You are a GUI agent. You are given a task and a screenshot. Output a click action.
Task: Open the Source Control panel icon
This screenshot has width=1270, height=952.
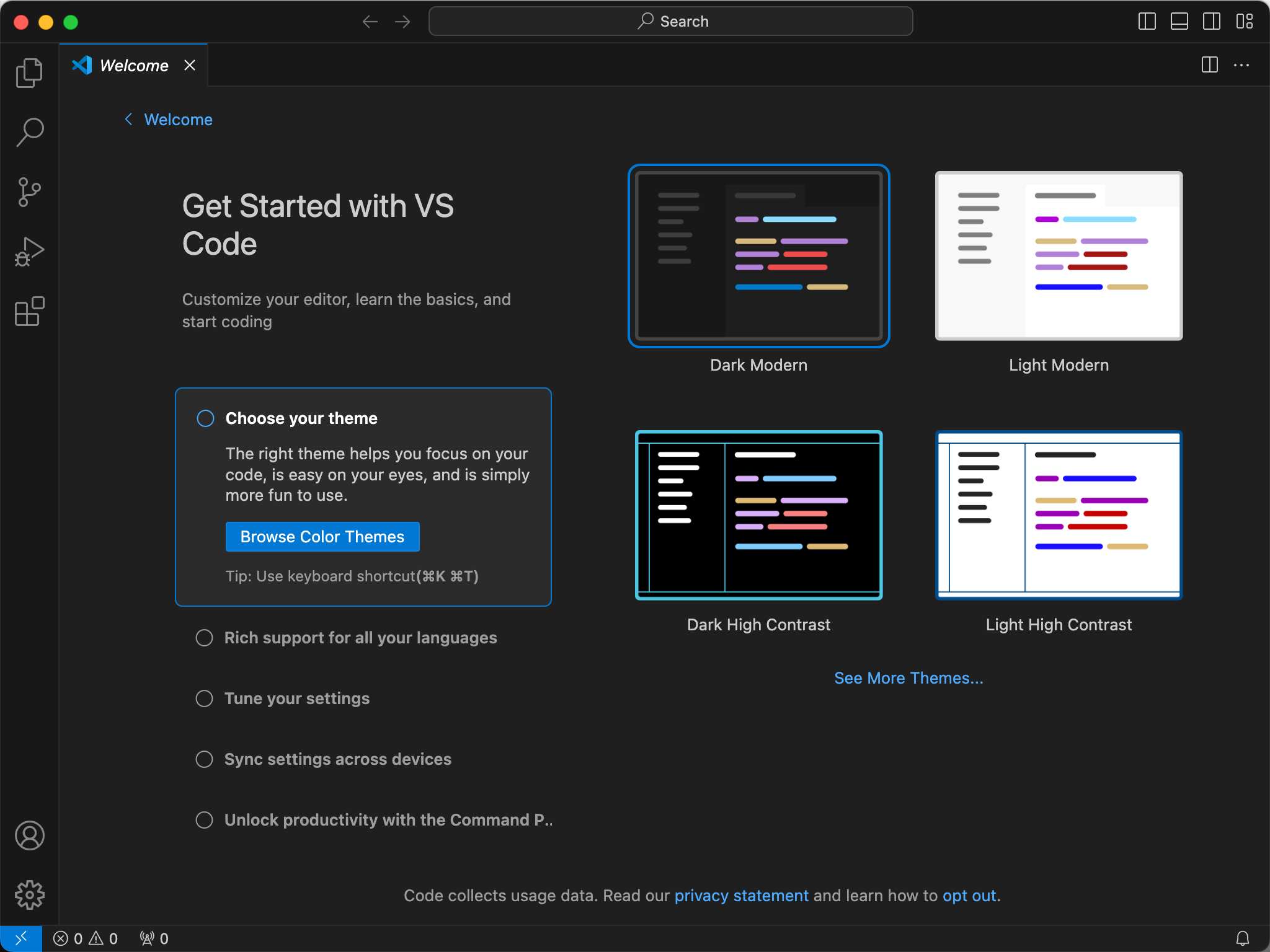point(29,193)
